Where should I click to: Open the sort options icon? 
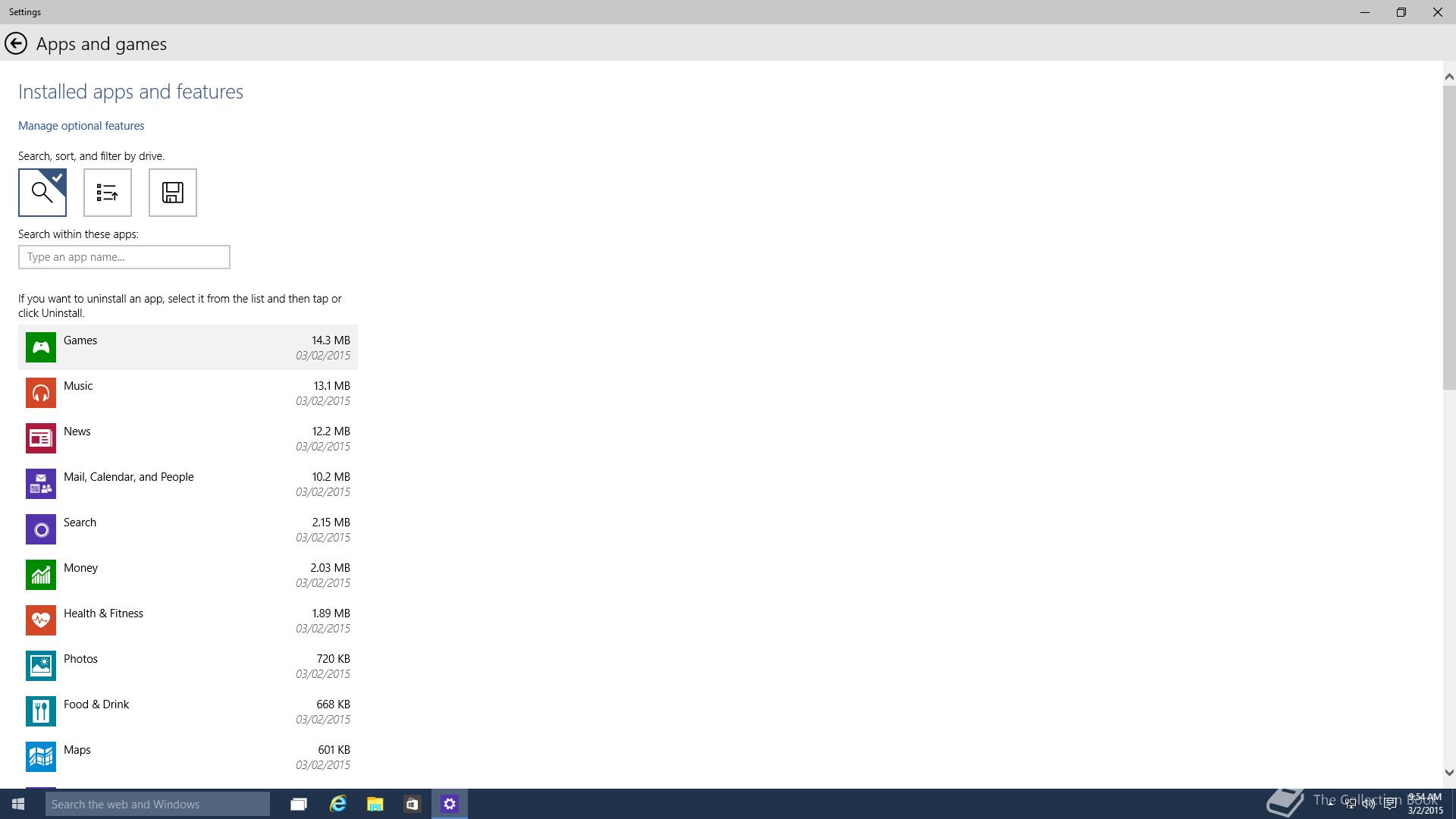click(108, 193)
